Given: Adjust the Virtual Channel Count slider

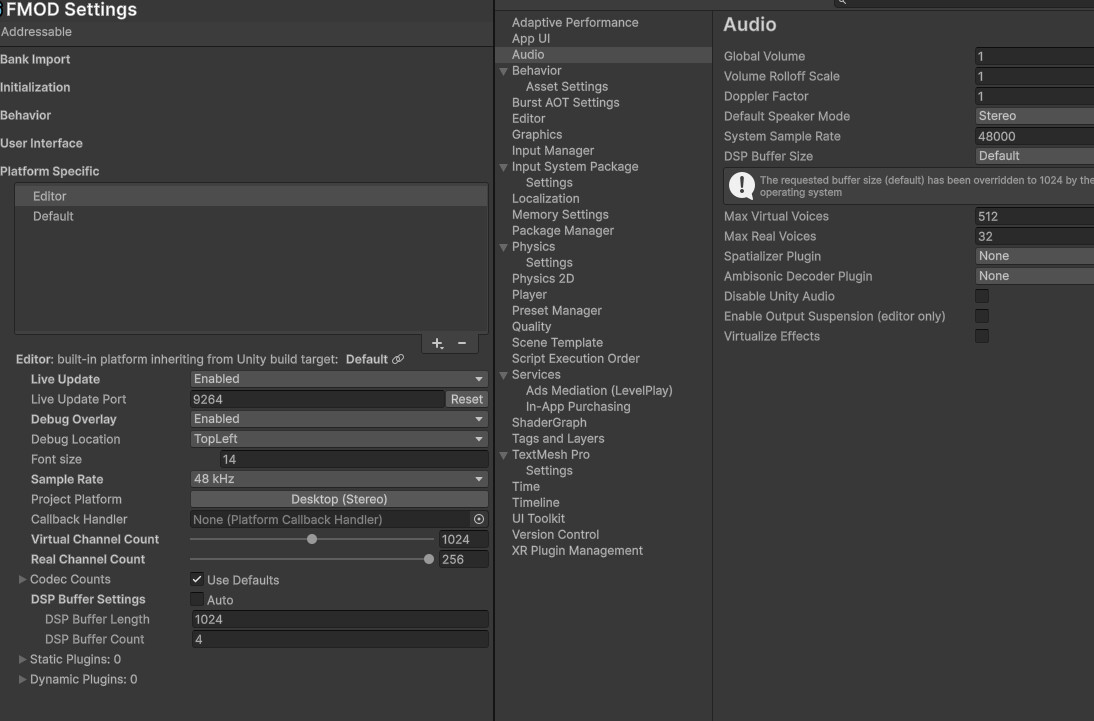Looking at the screenshot, I should click(312, 539).
